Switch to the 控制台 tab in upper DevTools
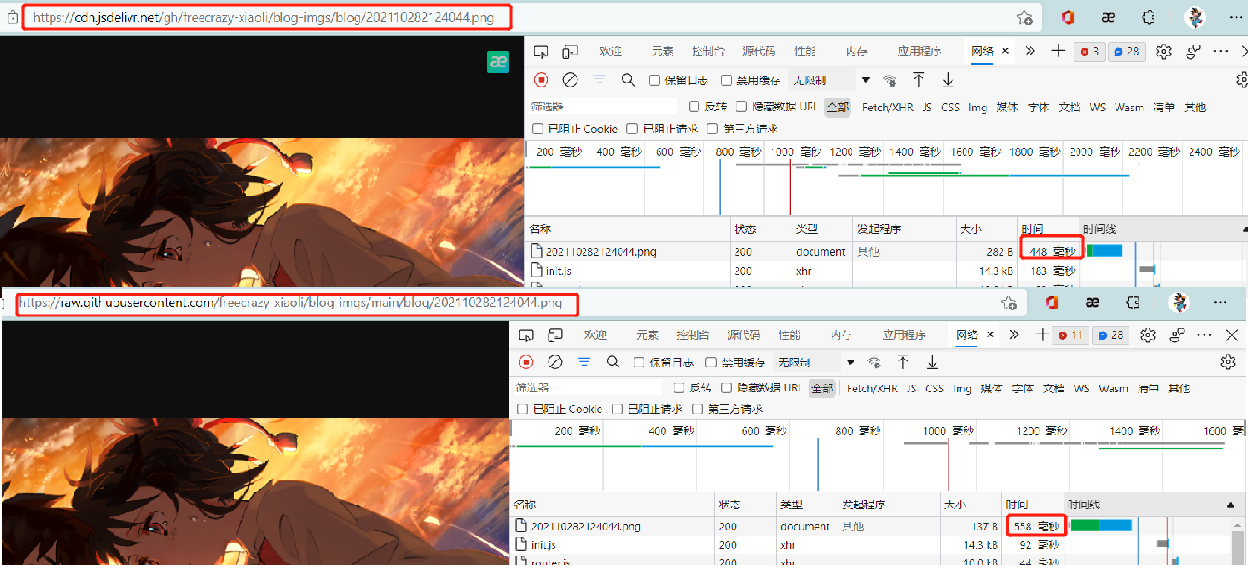Viewport: 1248px width, 569px height. coord(709,51)
